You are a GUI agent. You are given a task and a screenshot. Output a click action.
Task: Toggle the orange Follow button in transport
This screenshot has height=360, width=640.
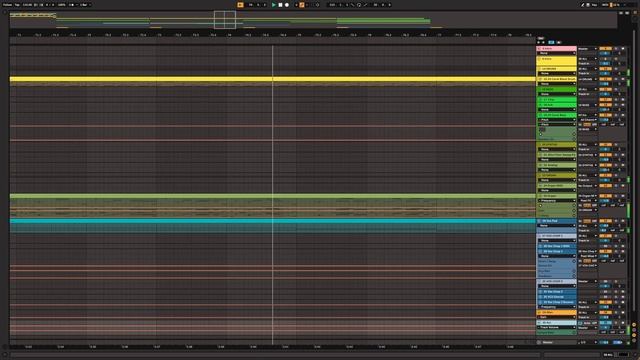[x=240, y=5]
